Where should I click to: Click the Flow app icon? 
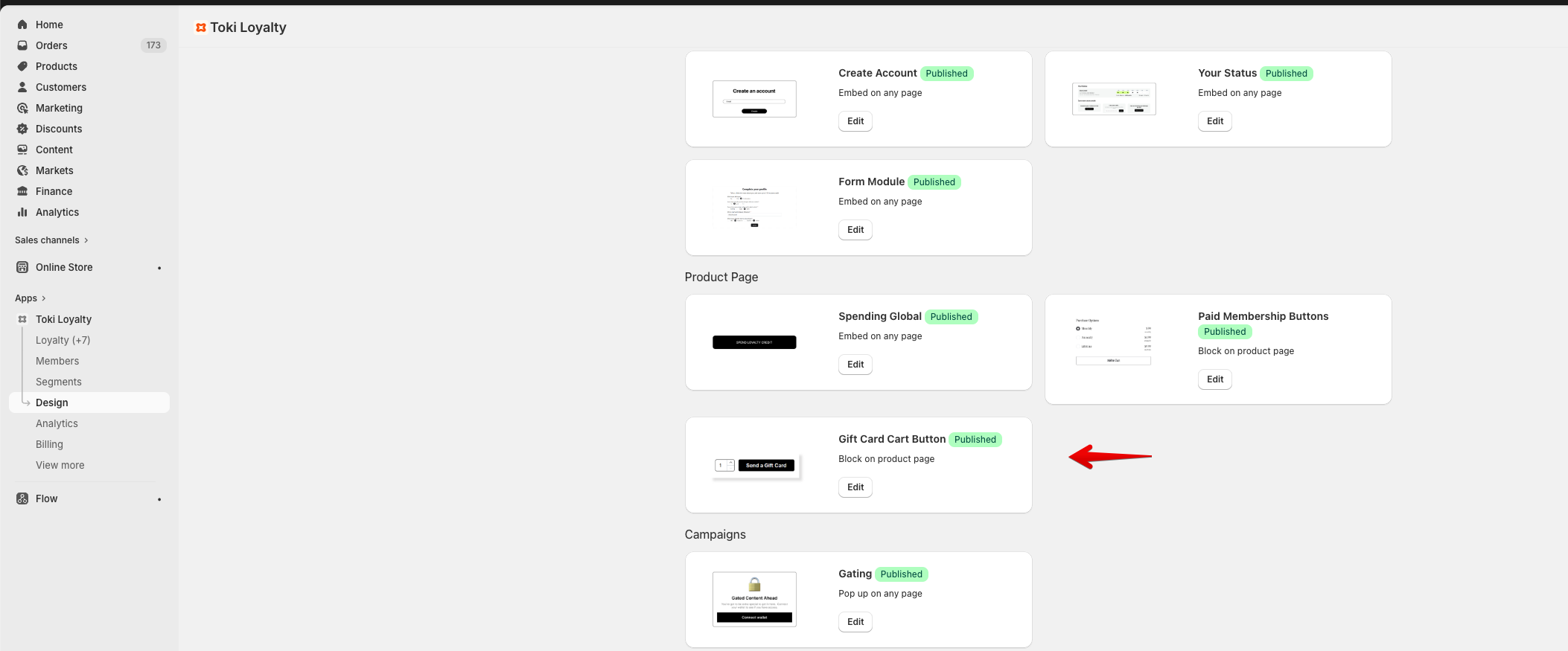pos(22,498)
